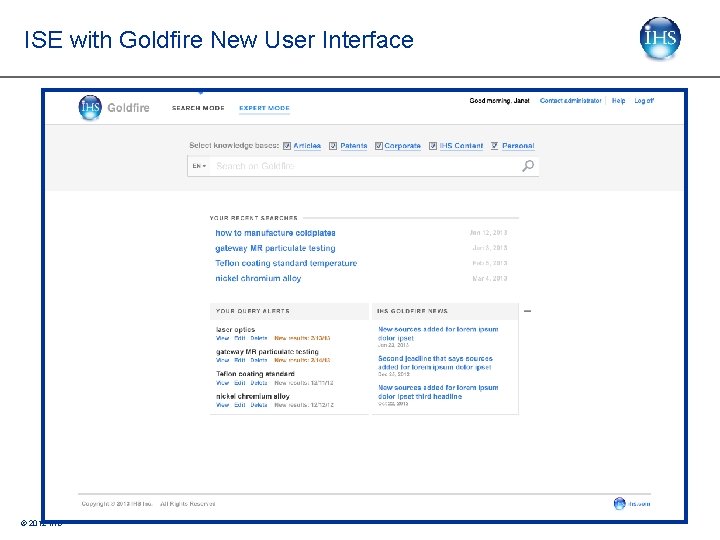Switch to Expert Mode tab
Viewport: 720px width, 540px height.
(x=264, y=108)
